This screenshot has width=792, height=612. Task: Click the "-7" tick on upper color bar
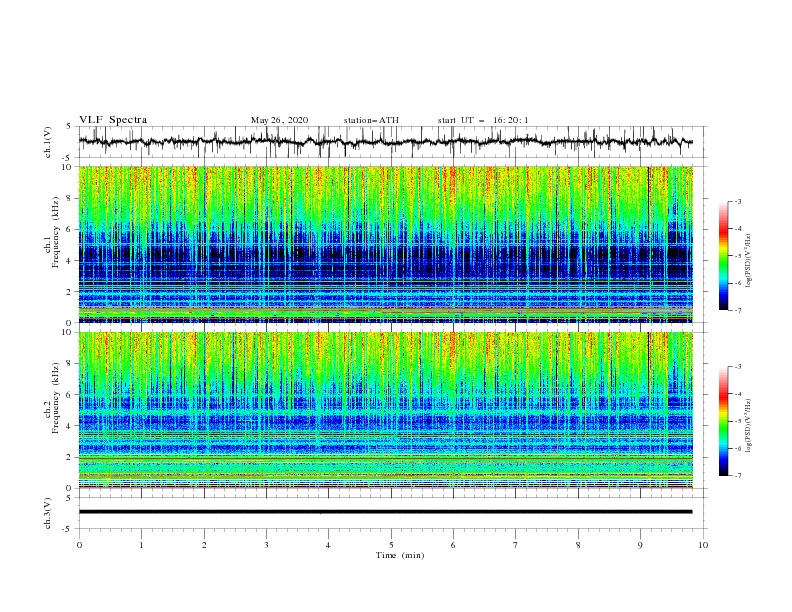(738, 310)
